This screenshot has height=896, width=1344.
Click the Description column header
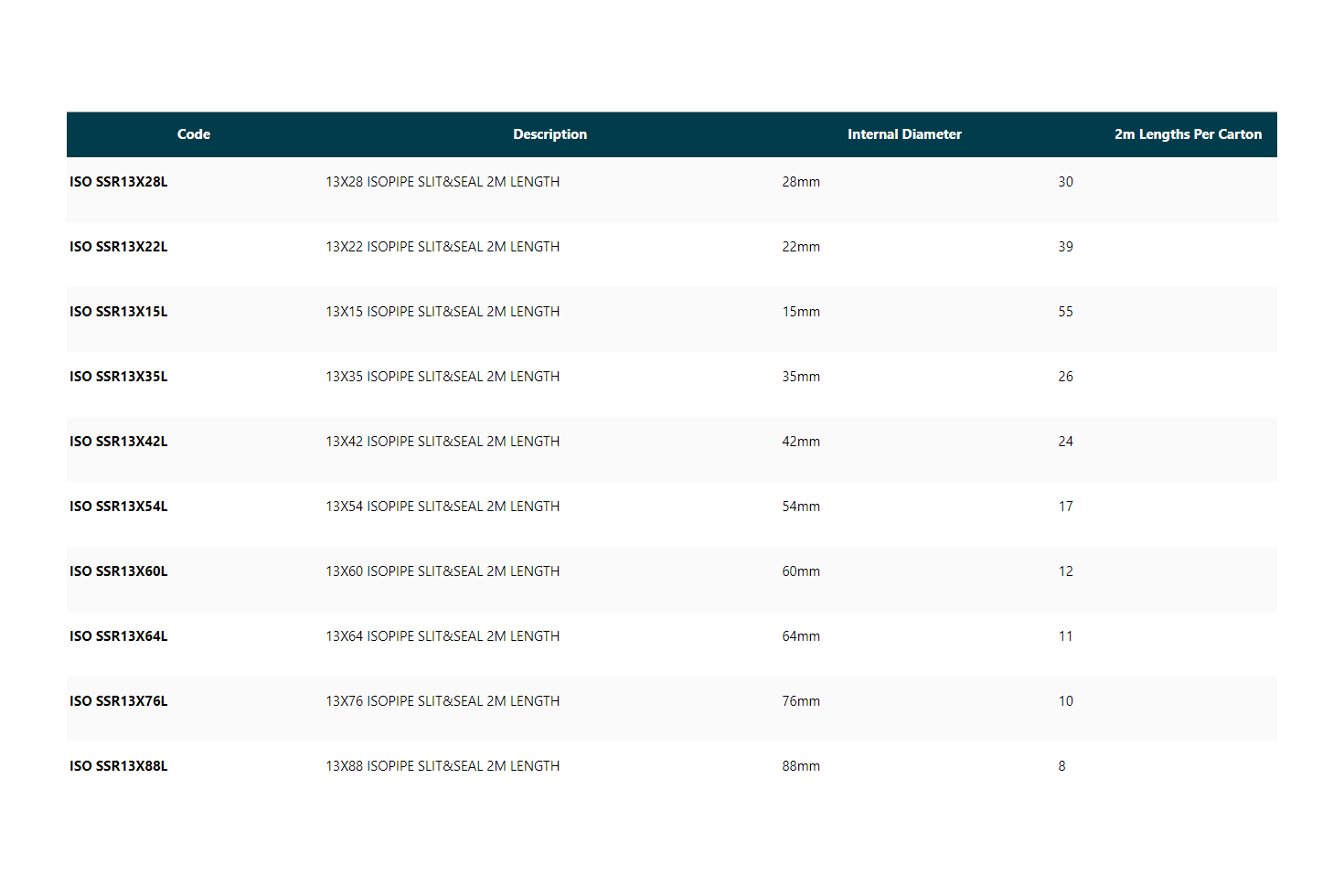549,134
